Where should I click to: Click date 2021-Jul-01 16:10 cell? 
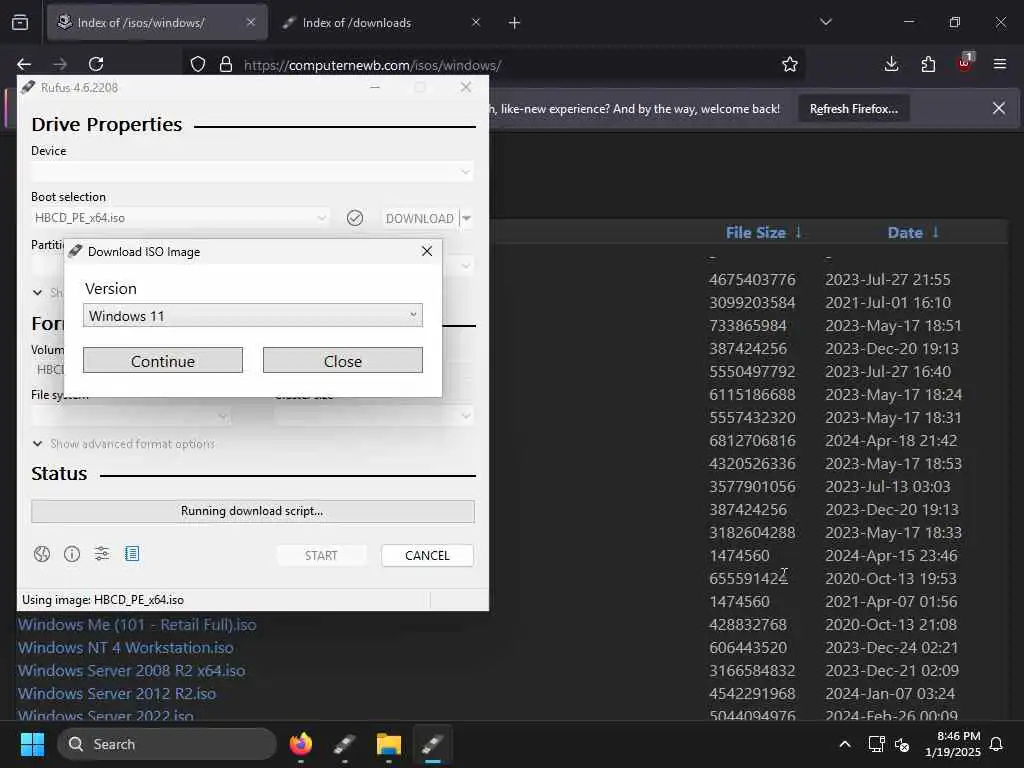pos(888,303)
